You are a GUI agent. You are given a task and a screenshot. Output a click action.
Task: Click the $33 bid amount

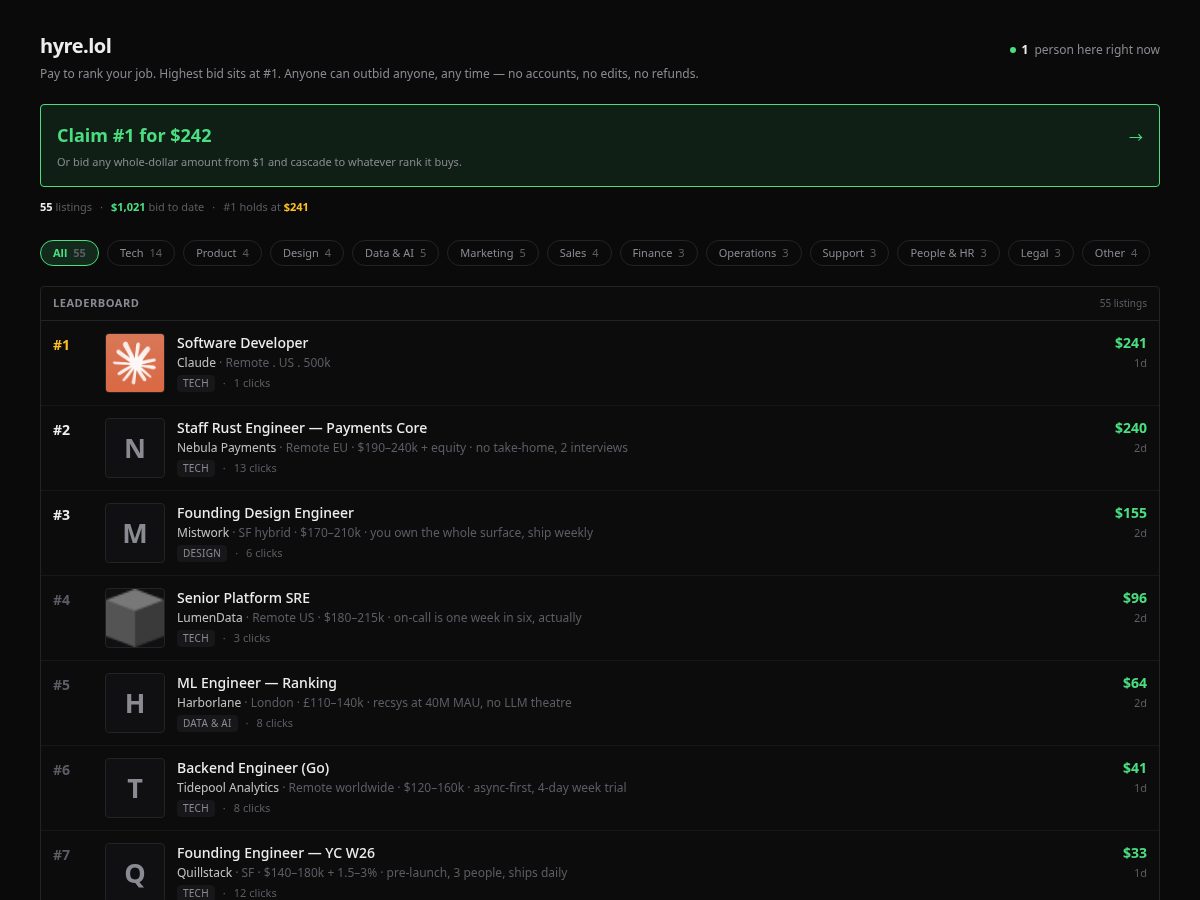tap(1135, 853)
